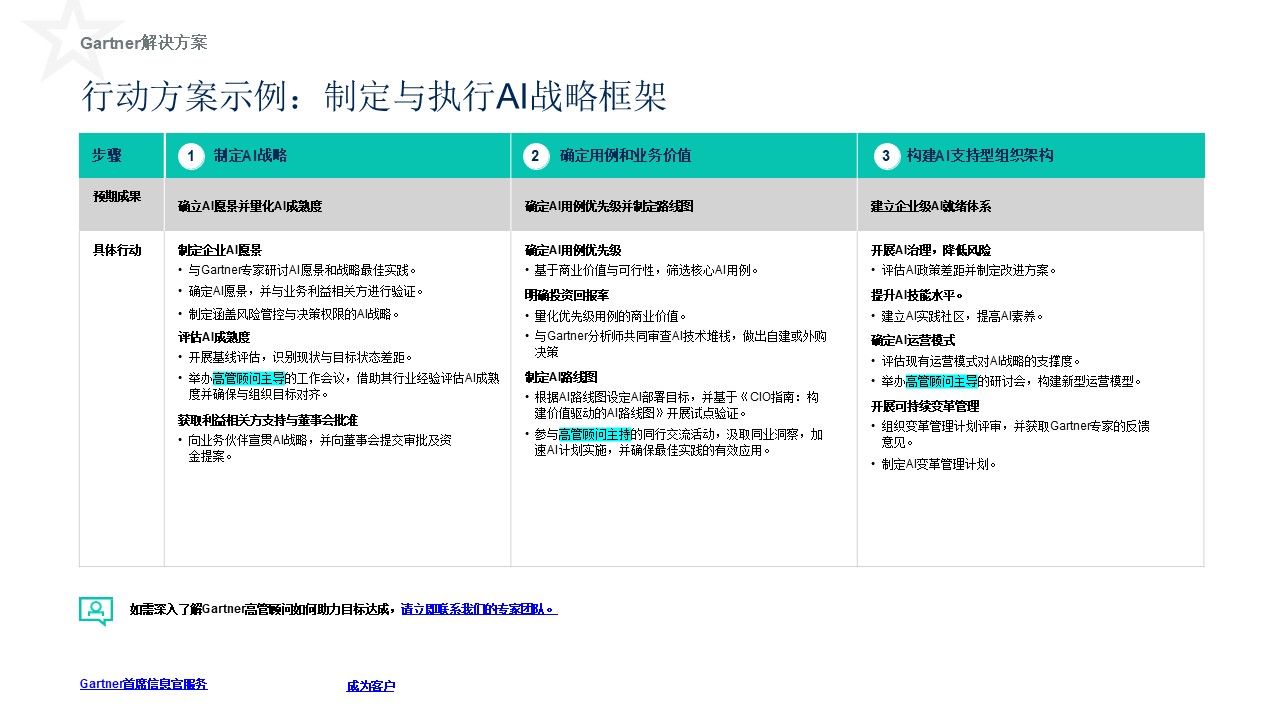
Task: Click the step number 2 circle
Action: point(536,156)
